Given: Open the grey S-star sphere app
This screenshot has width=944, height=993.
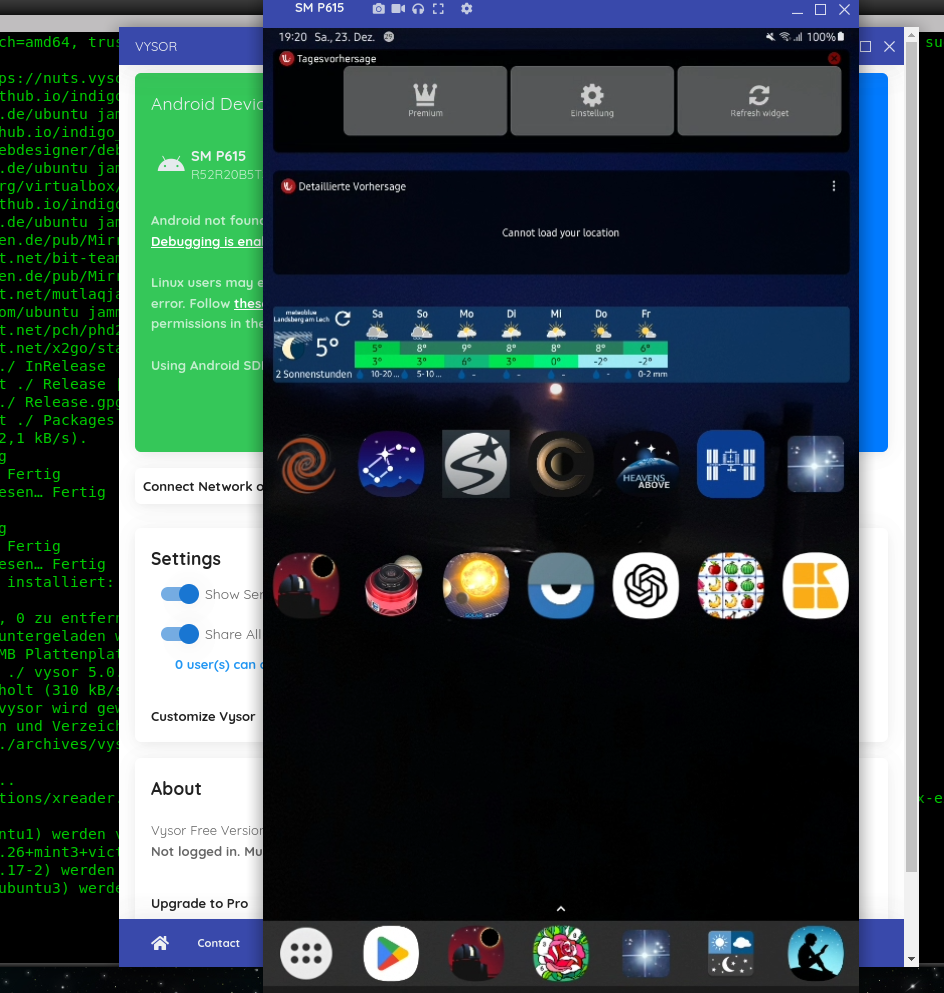Looking at the screenshot, I should tap(475, 464).
